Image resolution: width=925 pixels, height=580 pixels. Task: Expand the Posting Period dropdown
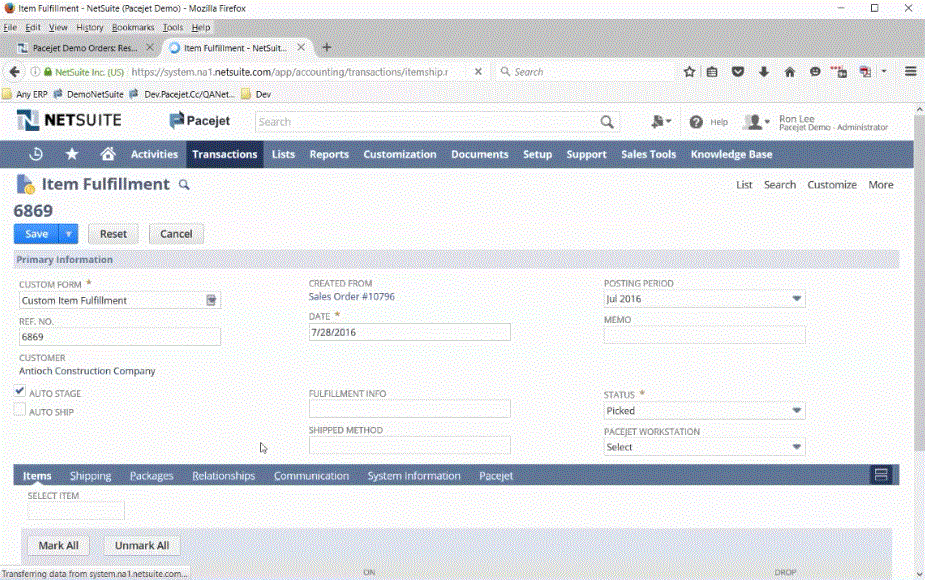(796, 299)
